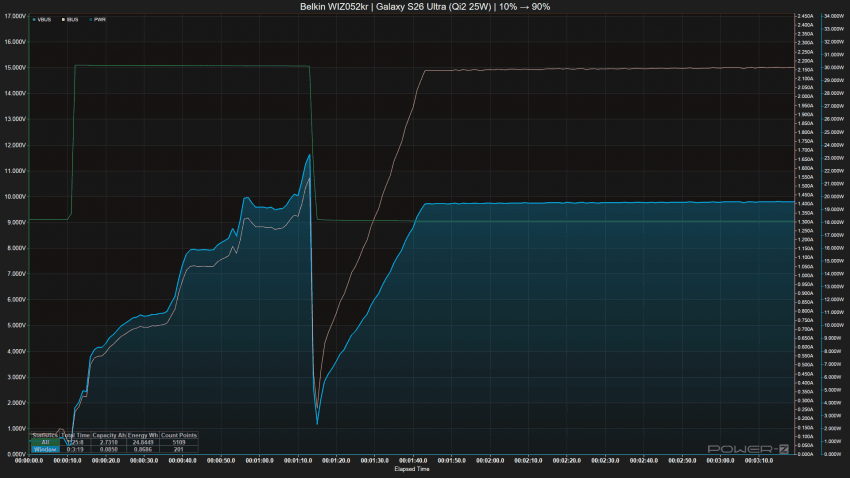Select the blue Window row in Statistics
The image size is (850, 478).
click(45, 449)
